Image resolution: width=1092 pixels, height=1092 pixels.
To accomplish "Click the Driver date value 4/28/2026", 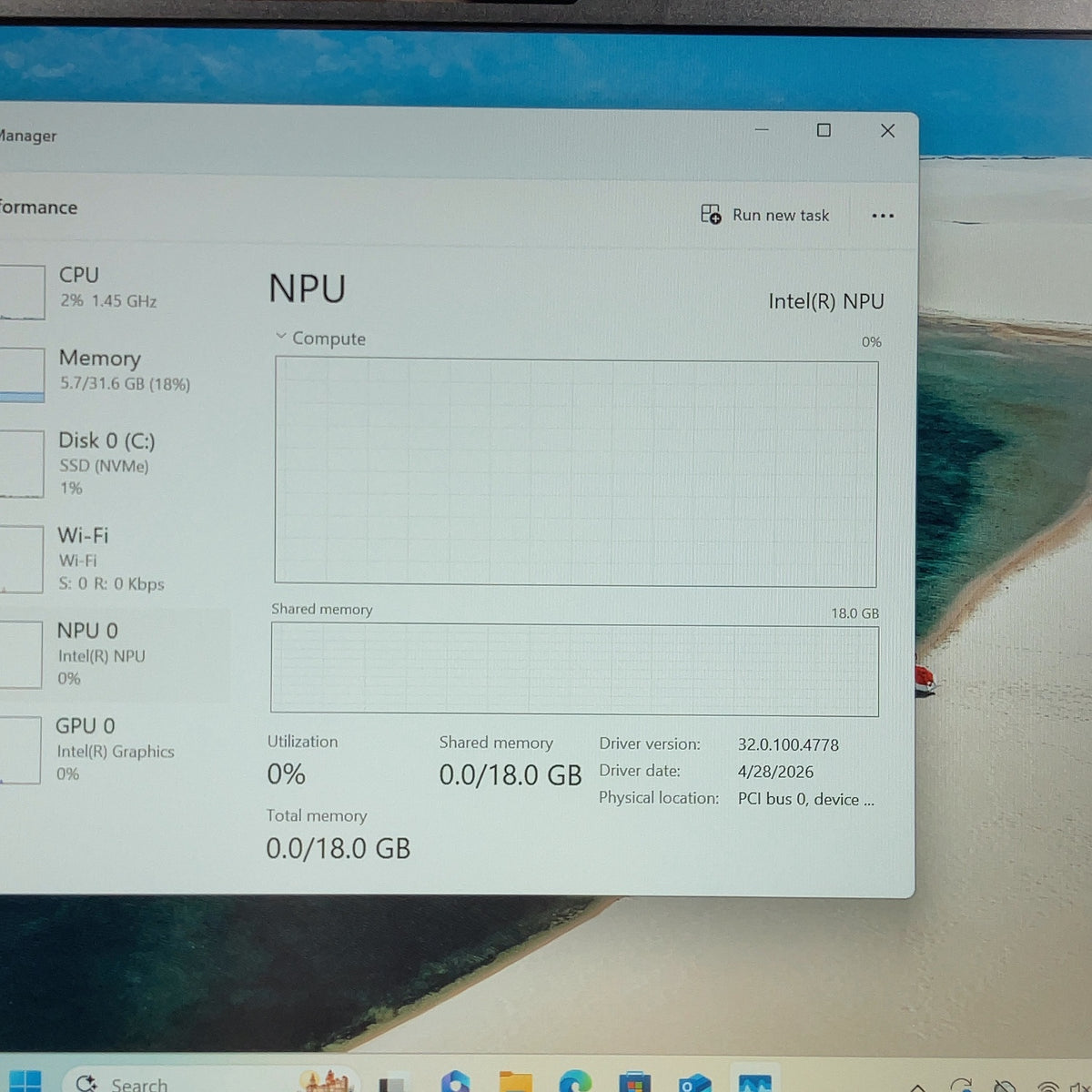I will pos(775,772).
